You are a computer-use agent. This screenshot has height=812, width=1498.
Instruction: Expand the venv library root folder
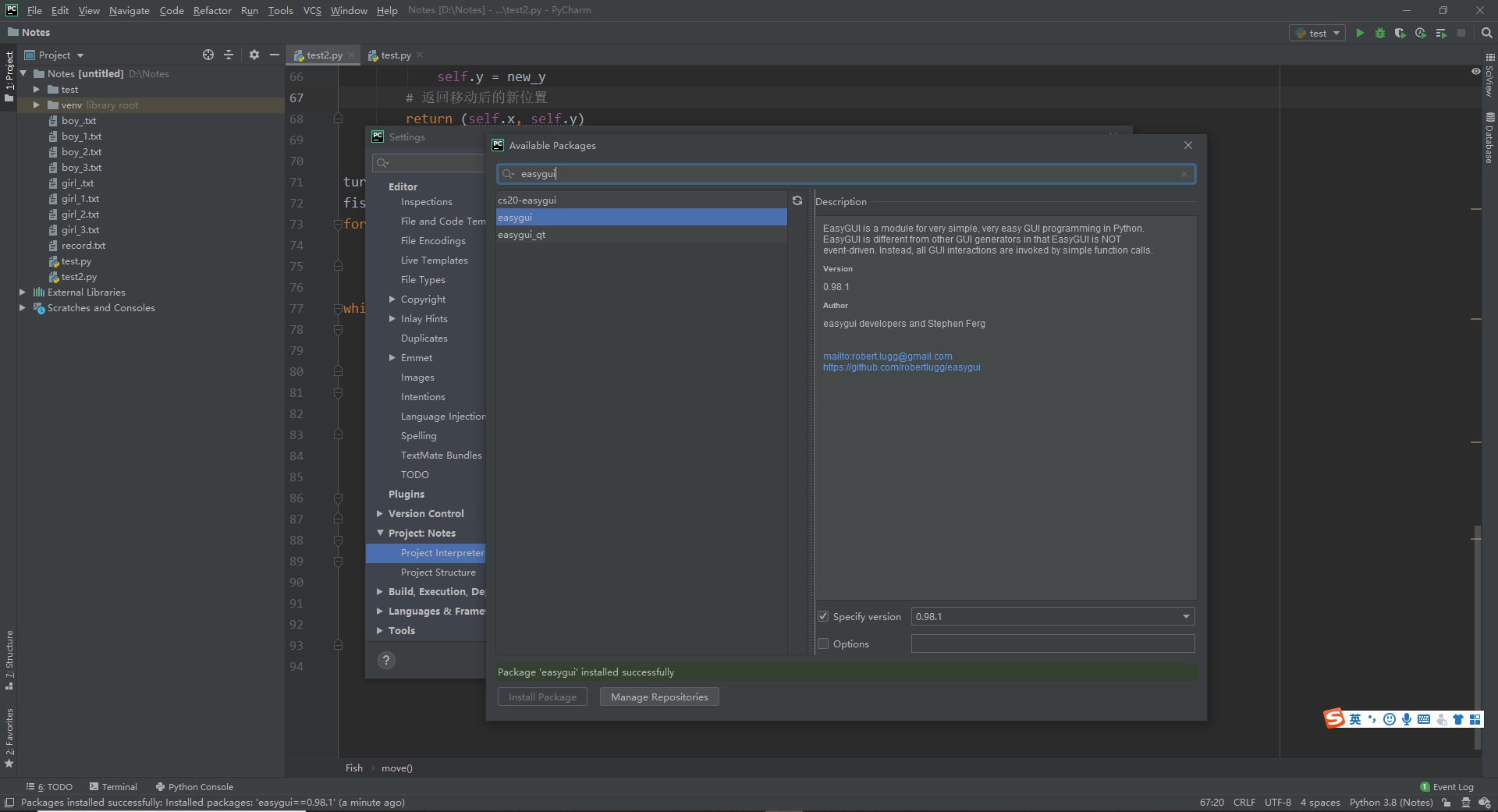36,105
